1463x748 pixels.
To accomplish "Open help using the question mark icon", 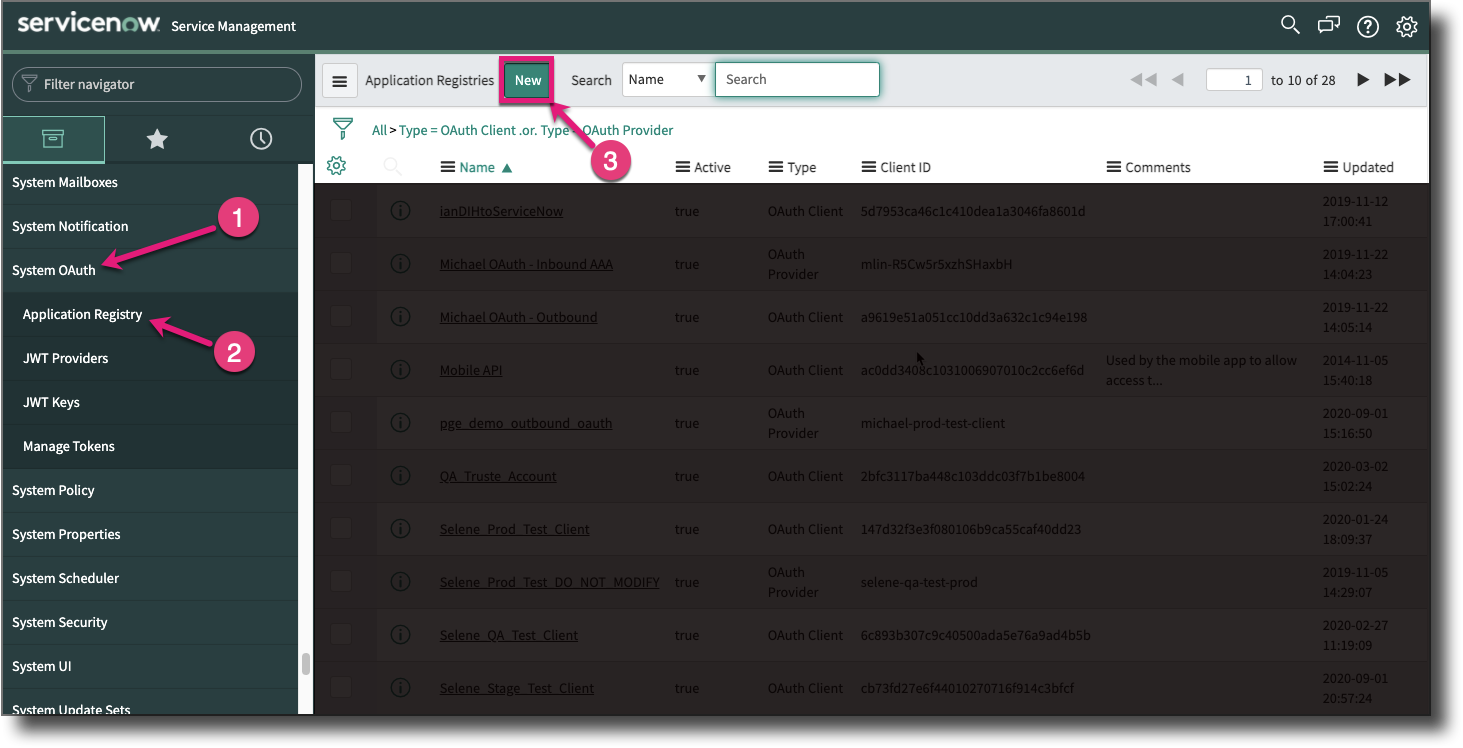I will (x=1367, y=26).
